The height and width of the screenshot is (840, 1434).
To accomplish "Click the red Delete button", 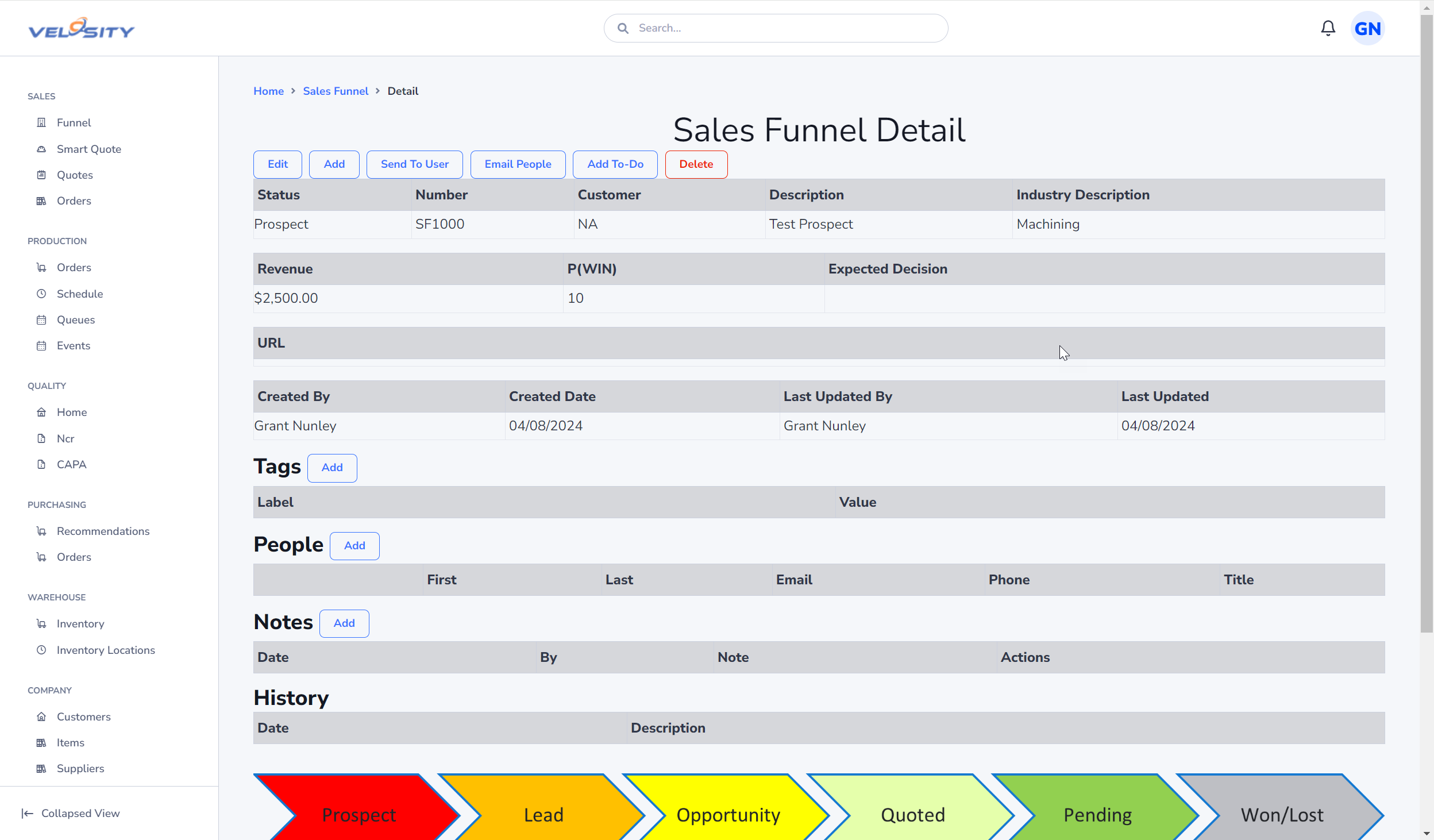I will pos(696,164).
